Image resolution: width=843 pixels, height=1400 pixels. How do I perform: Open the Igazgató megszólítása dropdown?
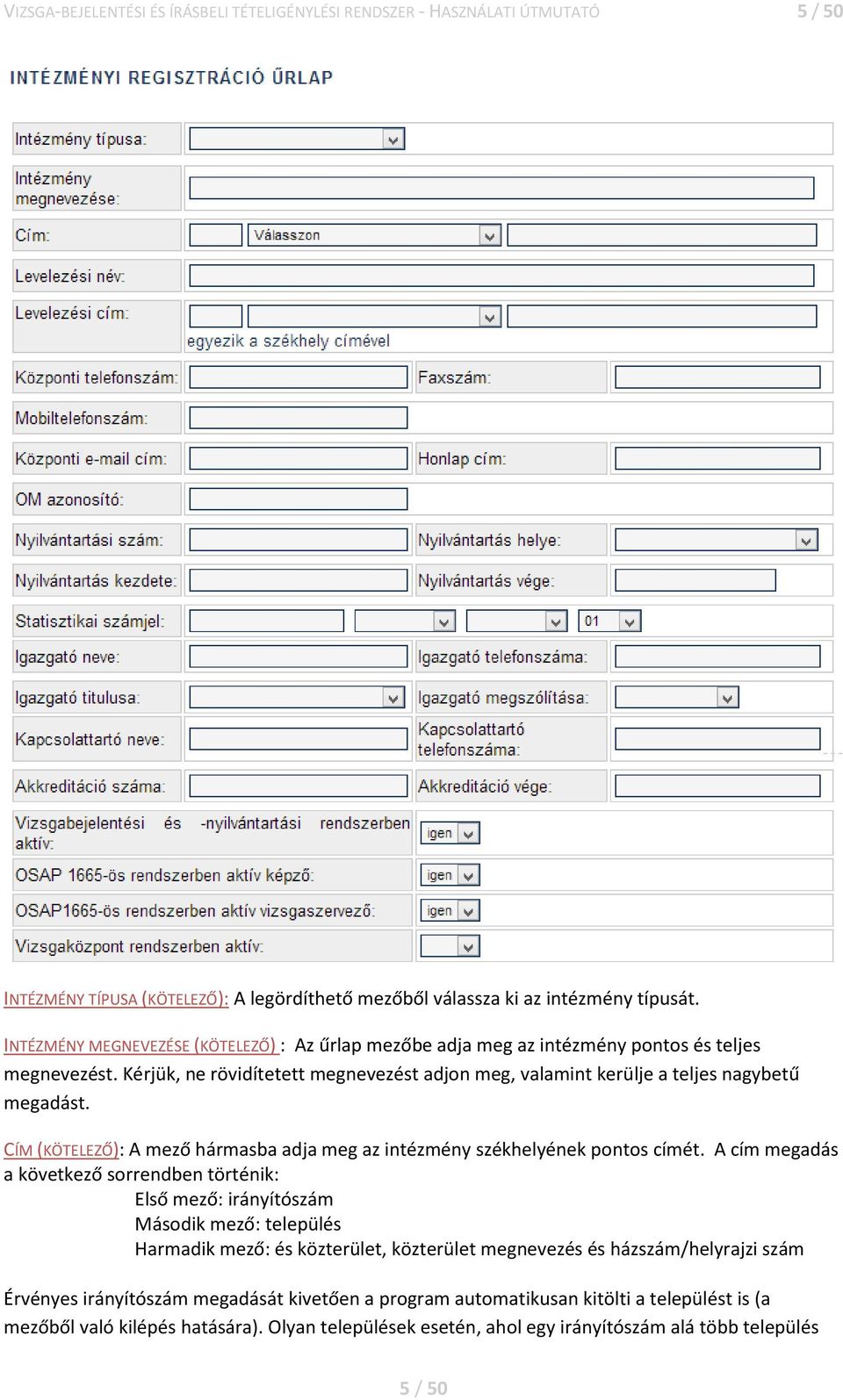tap(677, 698)
